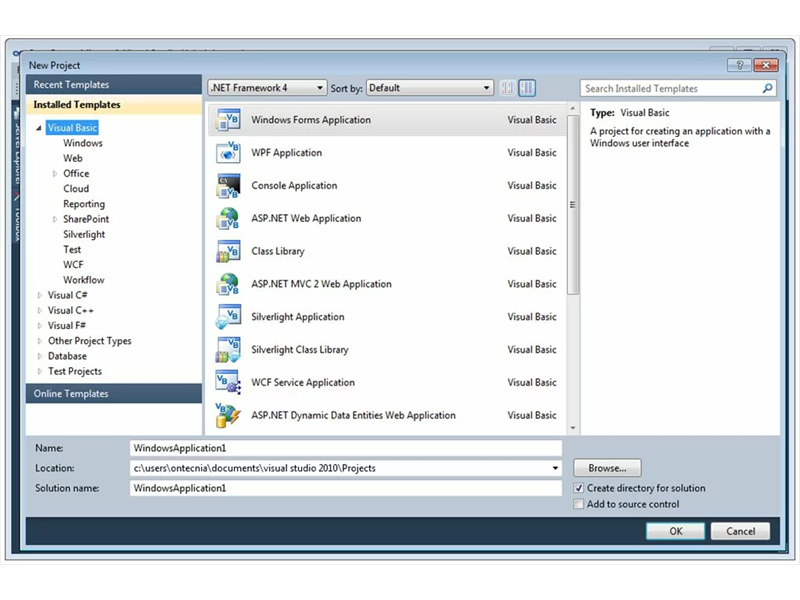Click the Class Library template icon
This screenshot has height=600, width=800.
pyautogui.click(x=228, y=251)
